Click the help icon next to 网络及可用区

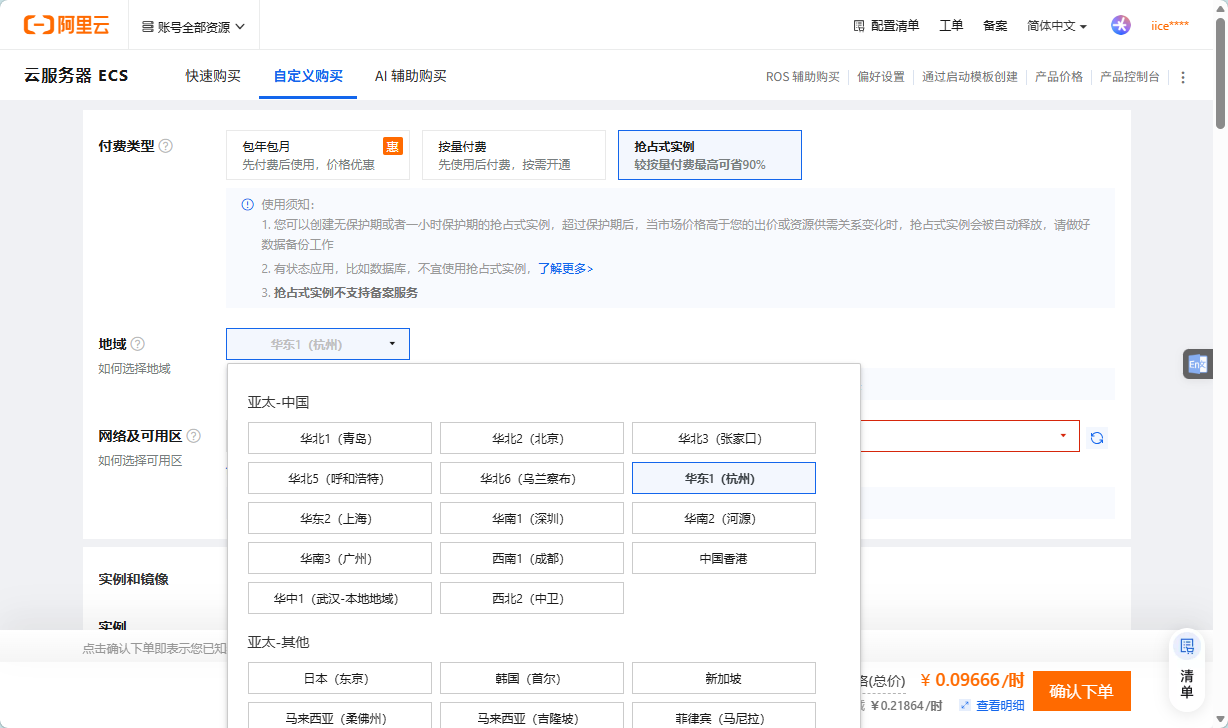pyautogui.click(x=194, y=436)
